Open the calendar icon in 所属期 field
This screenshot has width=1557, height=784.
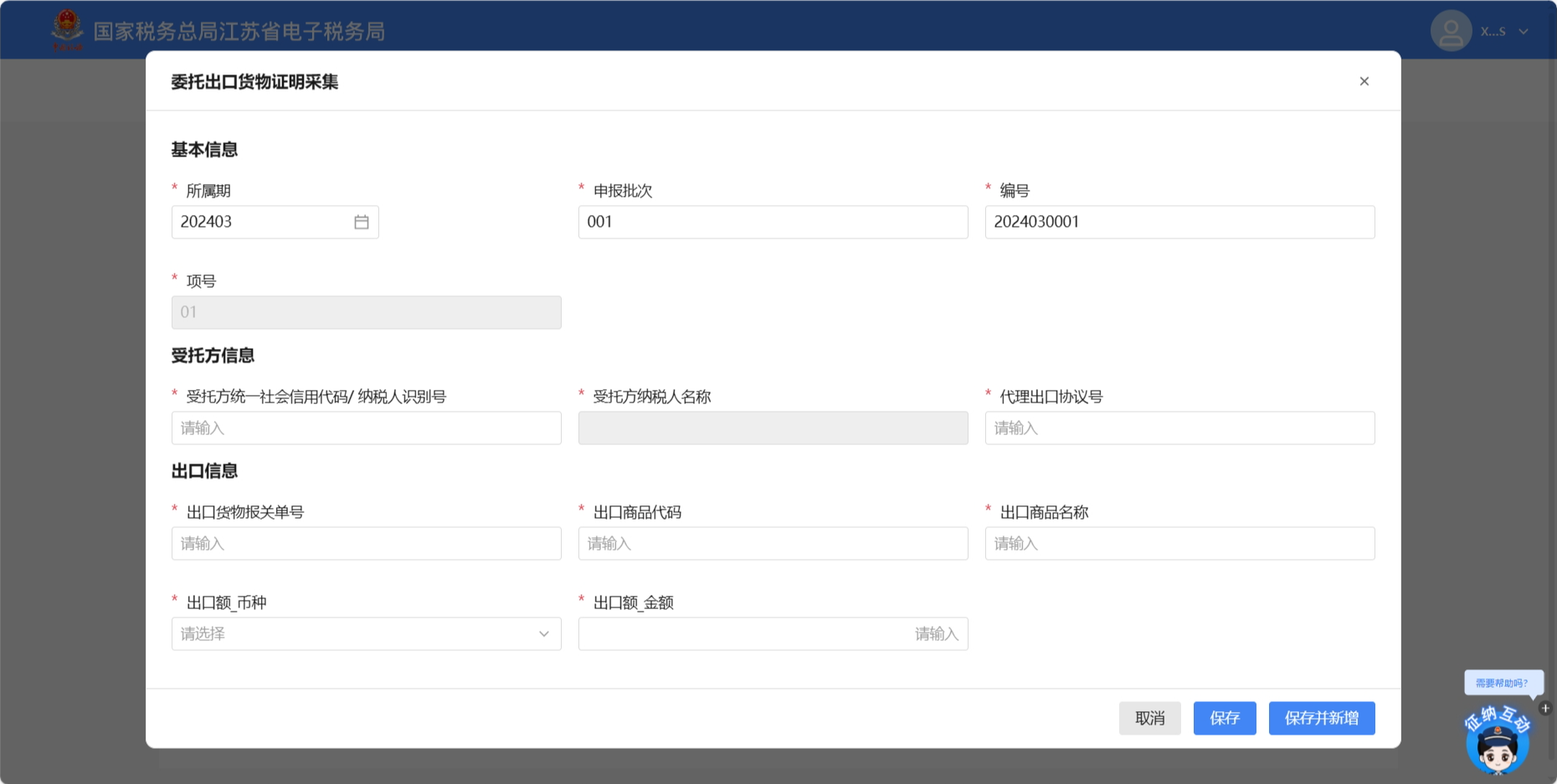click(361, 223)
